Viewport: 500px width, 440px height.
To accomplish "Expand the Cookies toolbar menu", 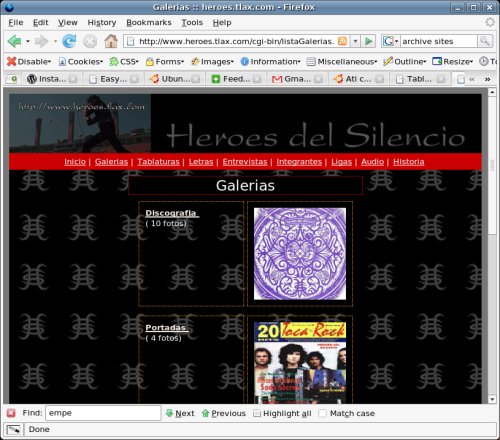I will click(x=80, y=62).
